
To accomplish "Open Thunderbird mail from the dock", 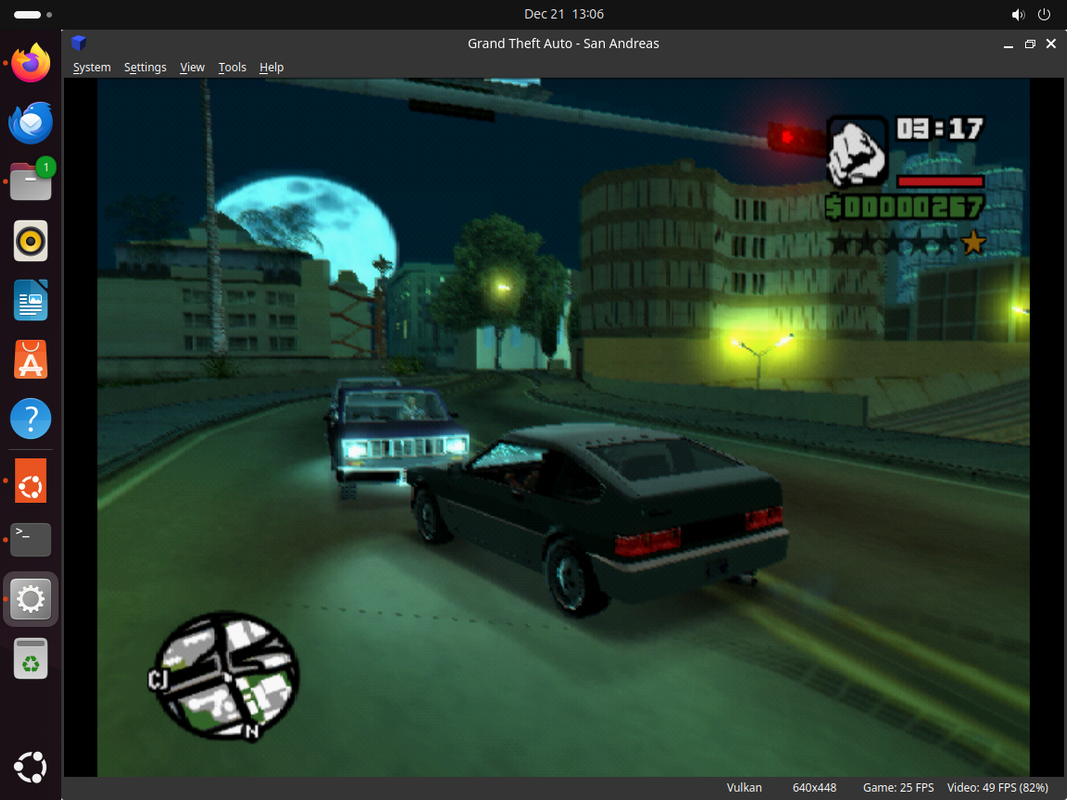I will pos(31,122).
